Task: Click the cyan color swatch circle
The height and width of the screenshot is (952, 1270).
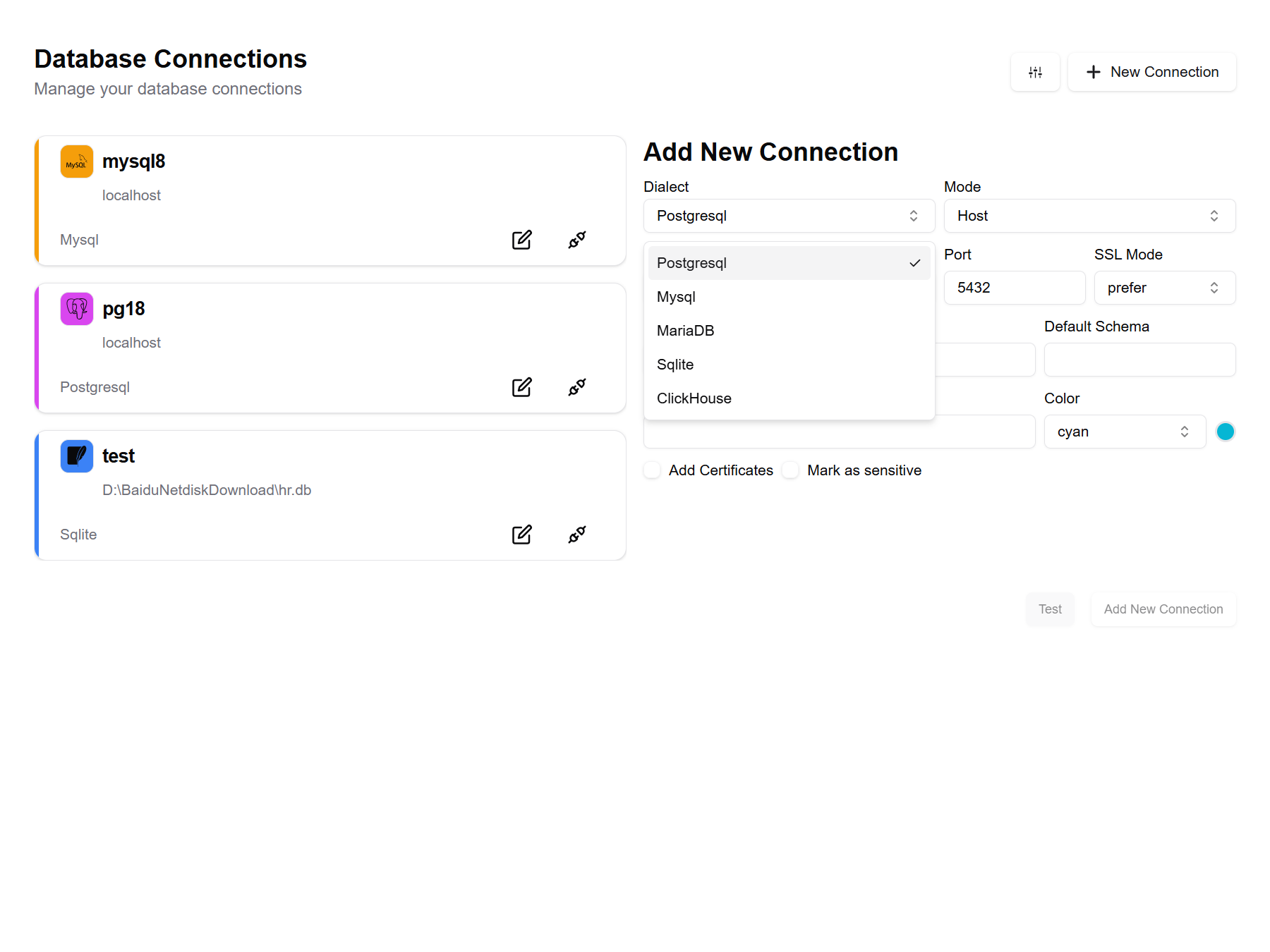Action: pyautogui.click(x=1226, y=432)
